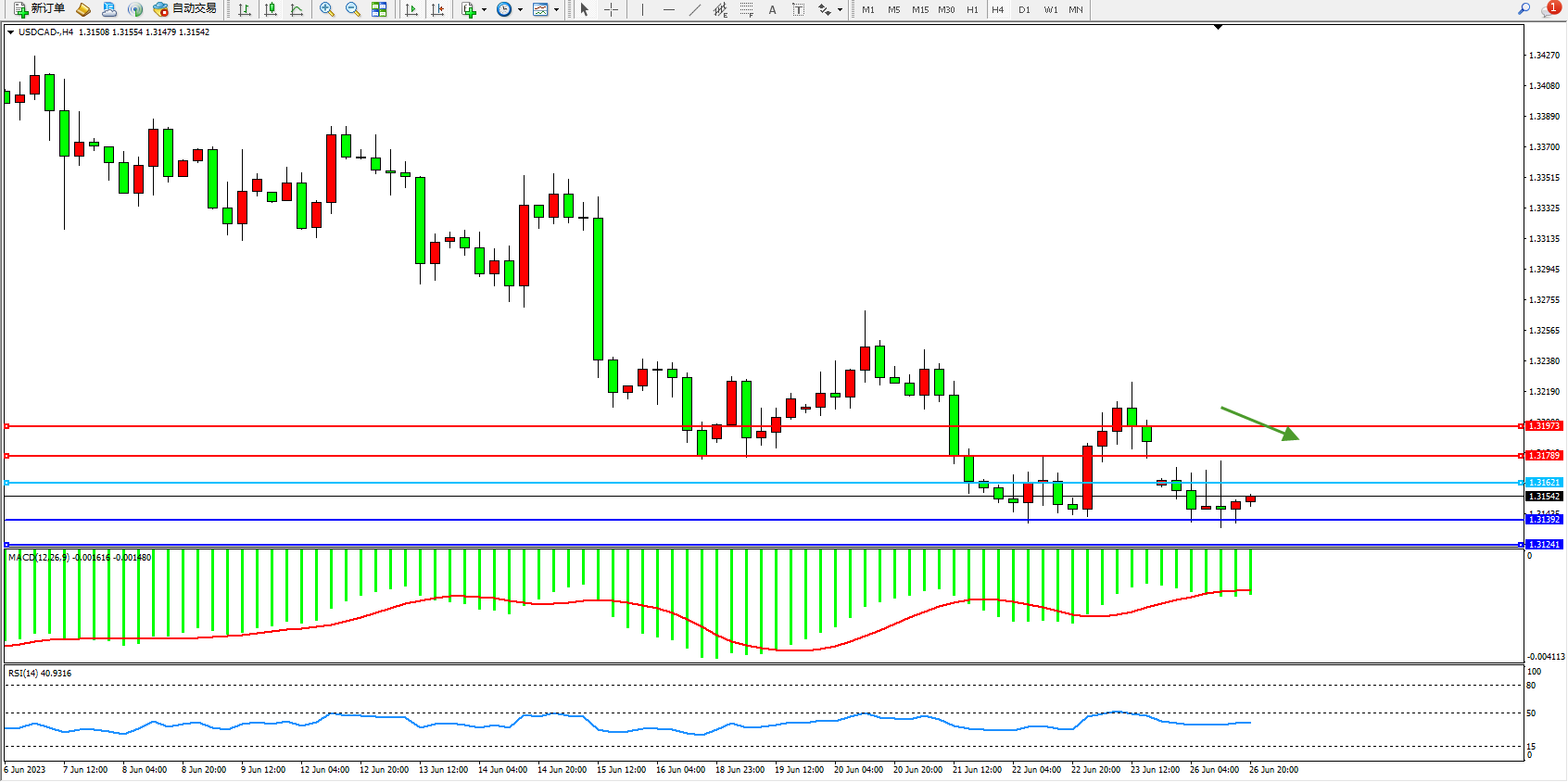Select the crosshair tool
Image resolution: width=1568 pixels, height=782 pixels.
(612, 9)
